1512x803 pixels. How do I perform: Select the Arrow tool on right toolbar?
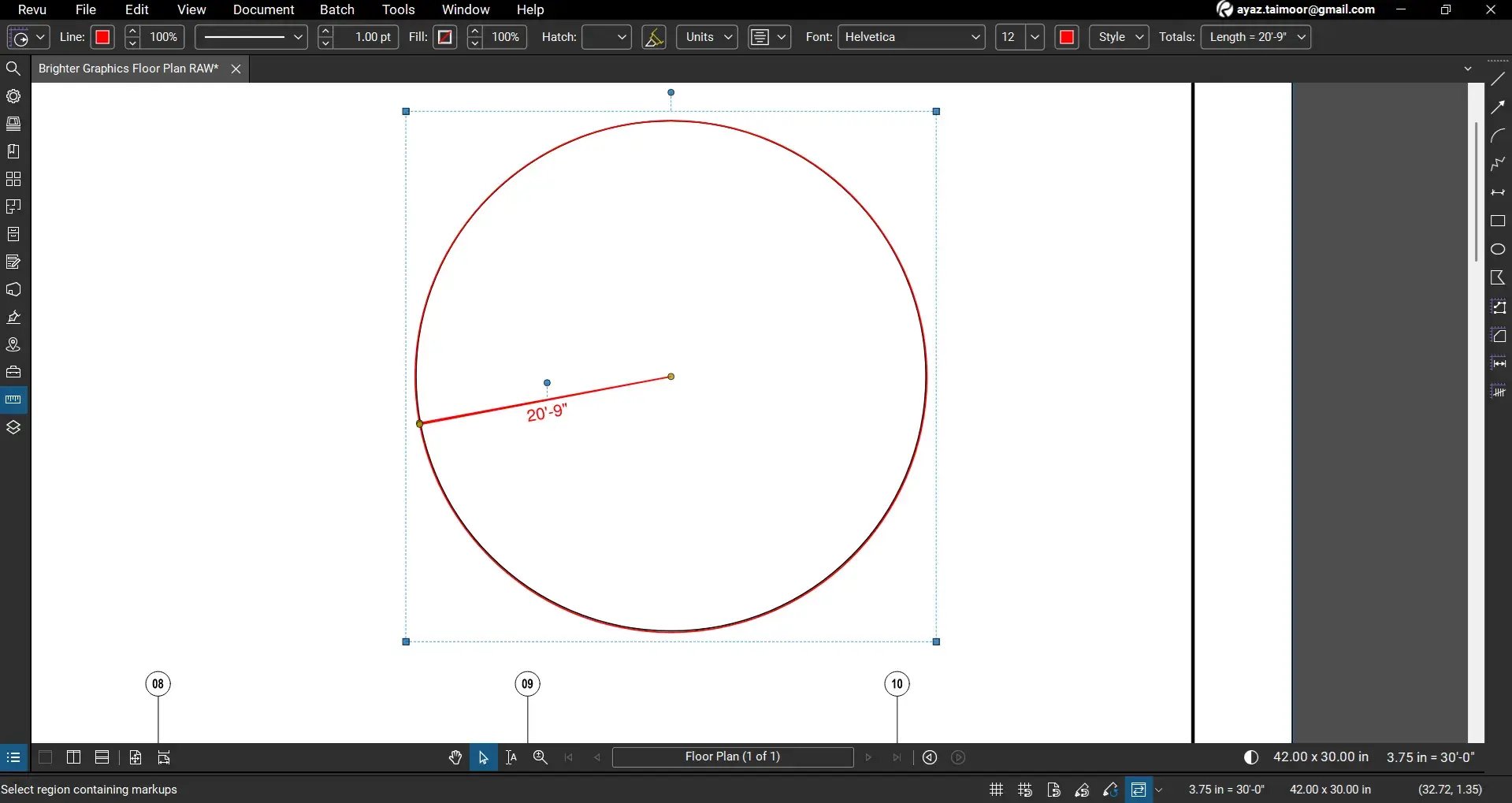click(1499, 106)
